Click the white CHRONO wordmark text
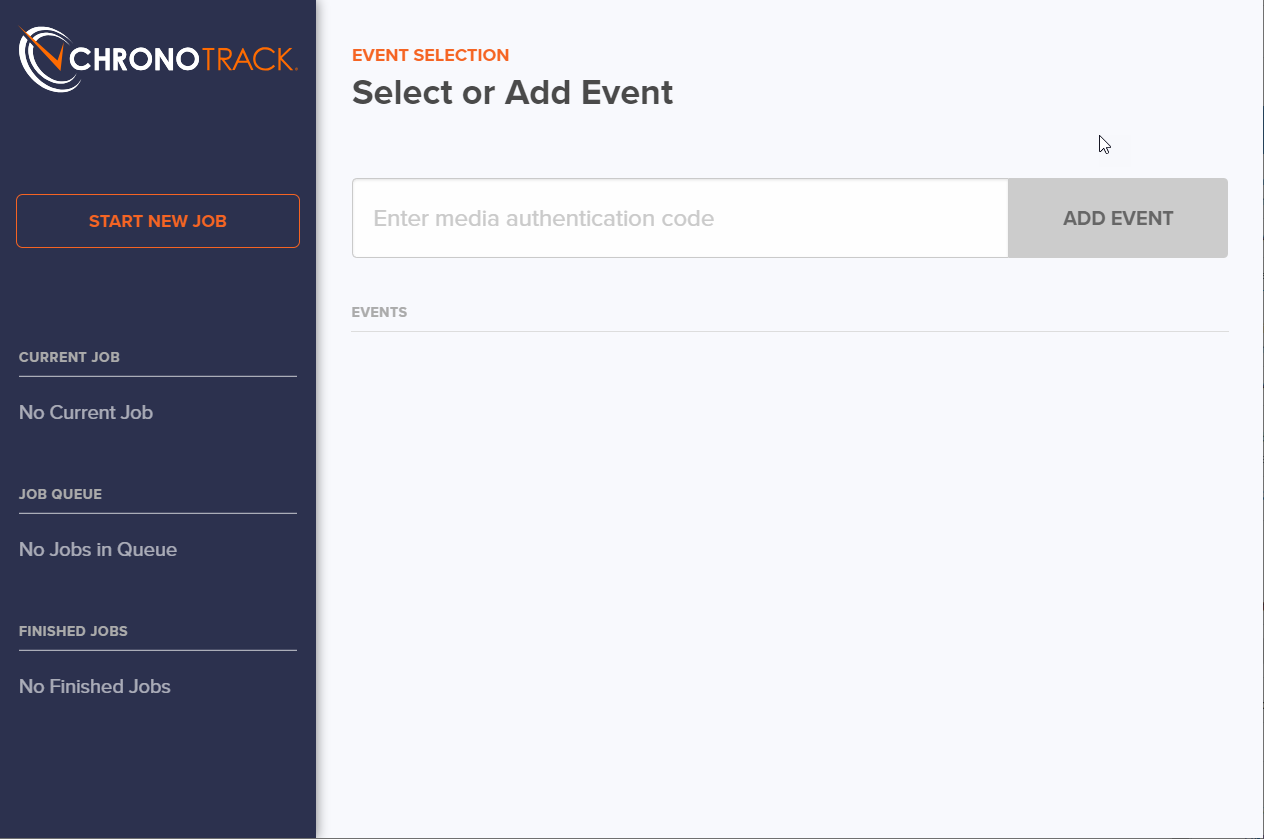The image size is (1264, 839). tap(134, 58)
